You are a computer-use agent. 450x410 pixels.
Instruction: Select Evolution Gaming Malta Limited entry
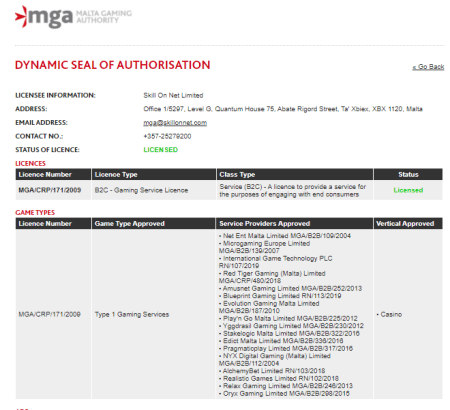[x=269, y=307]
